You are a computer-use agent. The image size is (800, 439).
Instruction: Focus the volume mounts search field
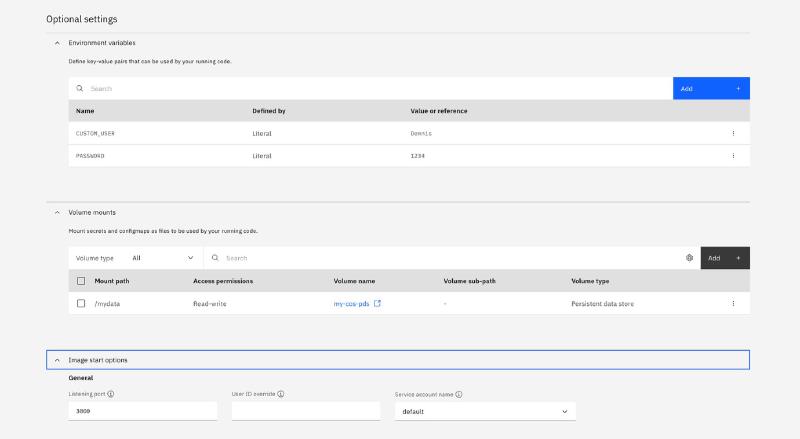pos(442,258)
